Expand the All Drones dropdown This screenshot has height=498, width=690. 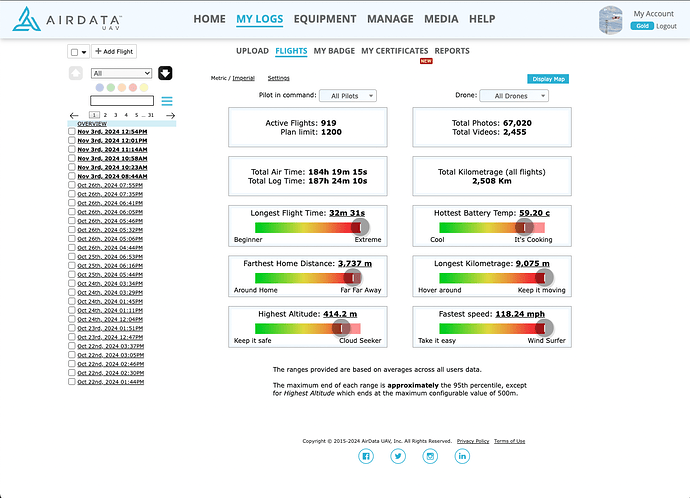pos(514,96)
